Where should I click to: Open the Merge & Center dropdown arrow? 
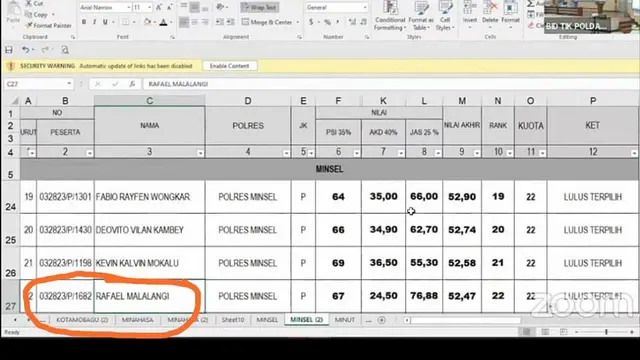click(298, 22)
